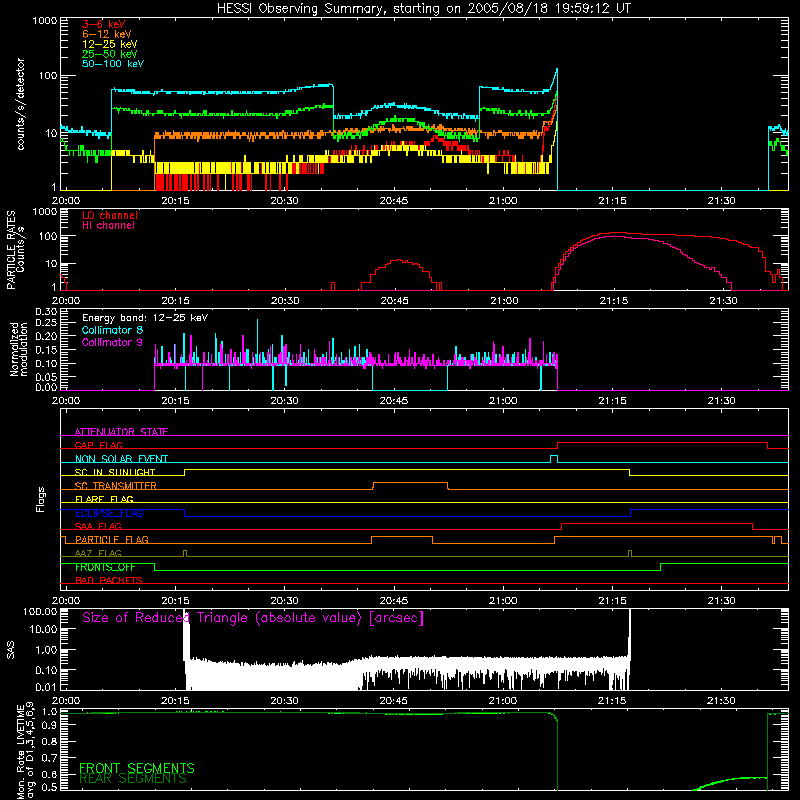Screen dimensions: 800x800
Task: Select the HI channel legend label
Action: [x=109, y=225]
